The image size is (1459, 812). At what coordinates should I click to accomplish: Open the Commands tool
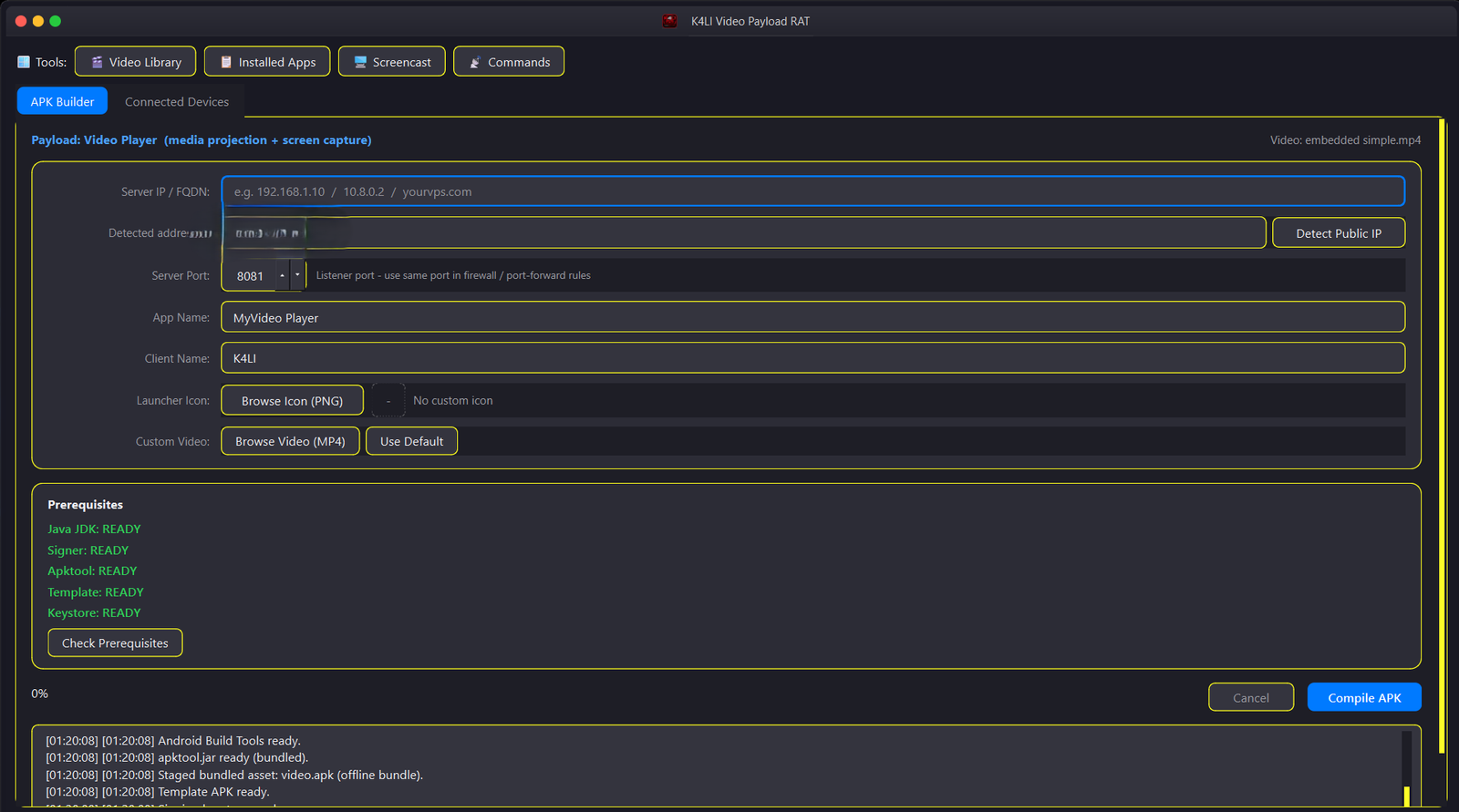[x=509, y=62]
